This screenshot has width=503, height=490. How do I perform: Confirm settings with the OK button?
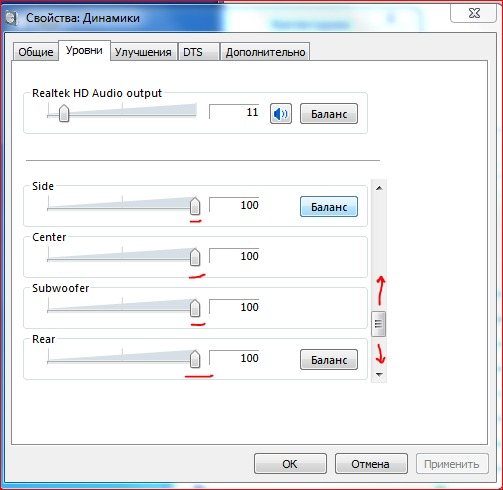(x=290, y=464)
